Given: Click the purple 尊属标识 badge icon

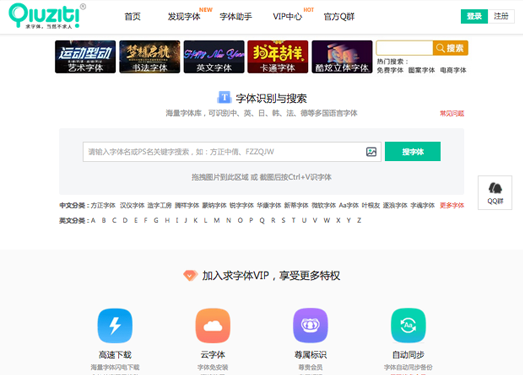Looking at the screenshot, I should click(x=311, y=326).
